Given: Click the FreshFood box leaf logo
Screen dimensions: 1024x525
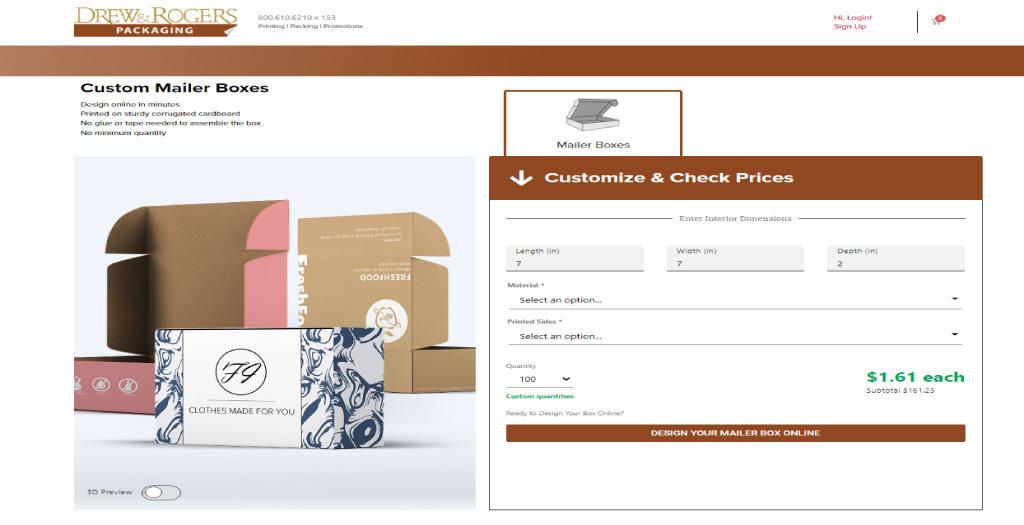Looking at the screenshot, I should point(387,321).
